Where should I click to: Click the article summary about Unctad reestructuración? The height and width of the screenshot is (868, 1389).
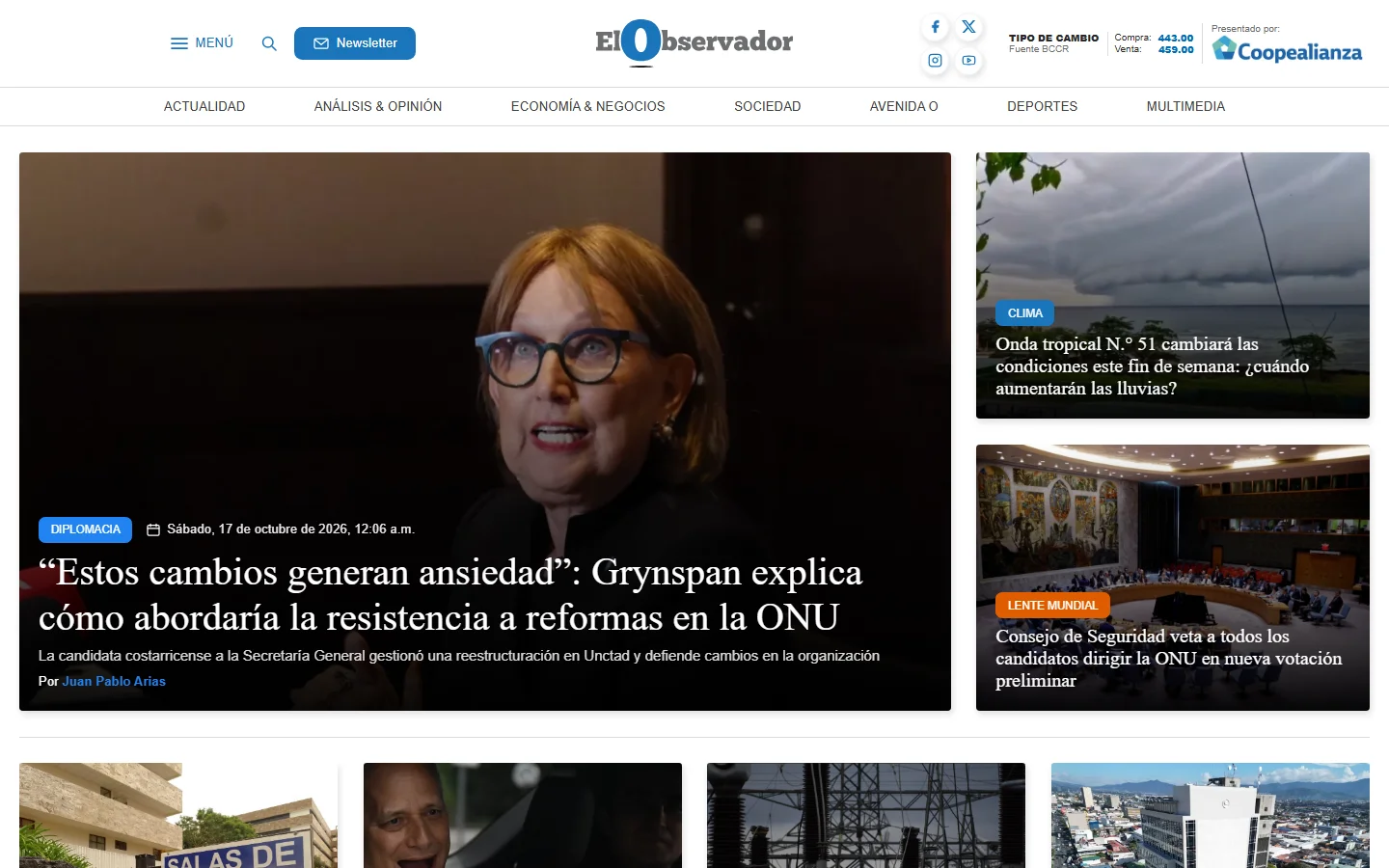[x=459, y=656]
